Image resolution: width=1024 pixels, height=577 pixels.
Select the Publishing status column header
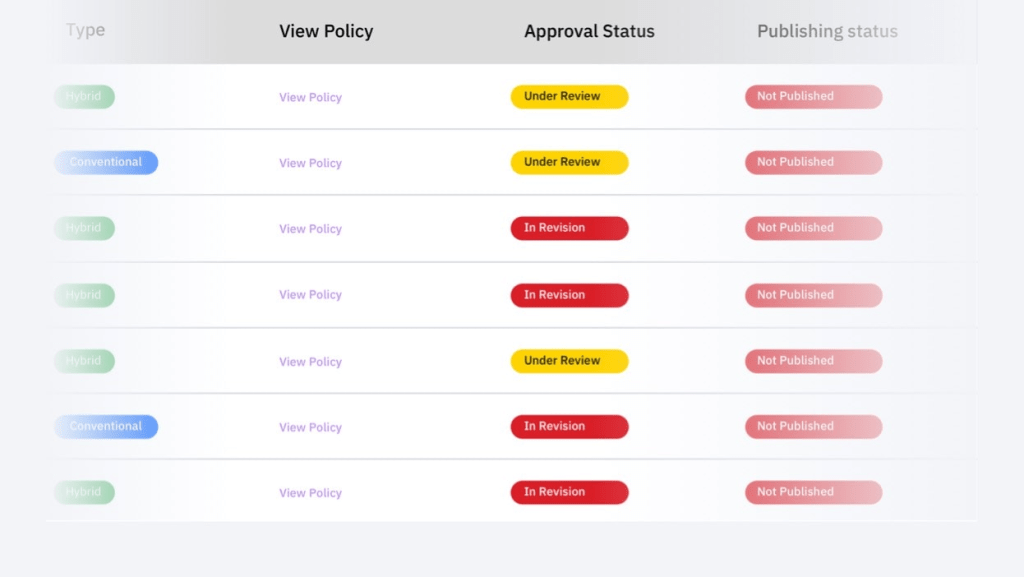[x=827, y=32]
